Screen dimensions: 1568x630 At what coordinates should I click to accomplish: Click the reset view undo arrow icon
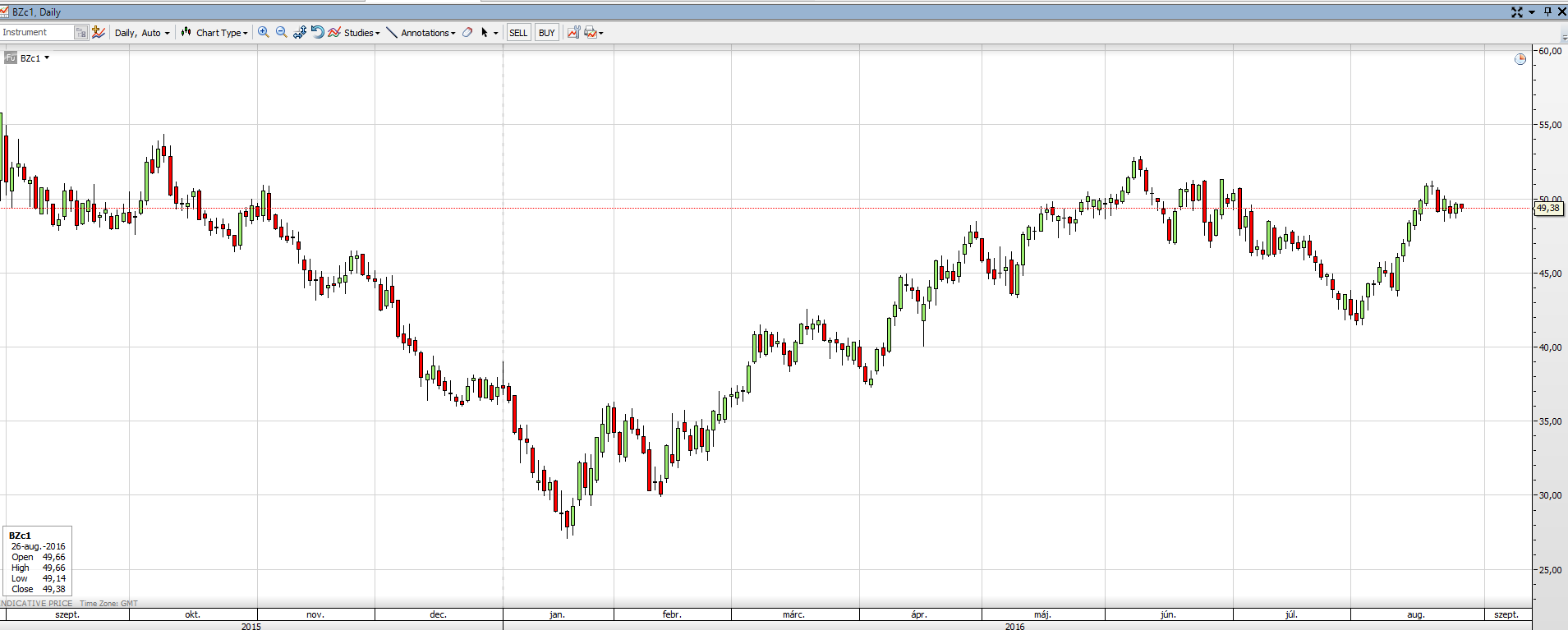click(x=317, y=32)
